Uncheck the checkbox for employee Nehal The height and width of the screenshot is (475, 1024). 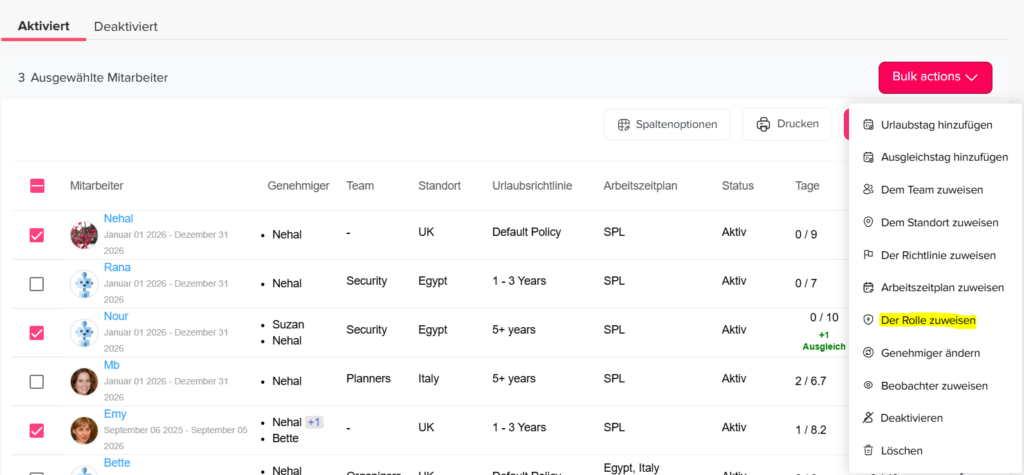coord(37,235)
